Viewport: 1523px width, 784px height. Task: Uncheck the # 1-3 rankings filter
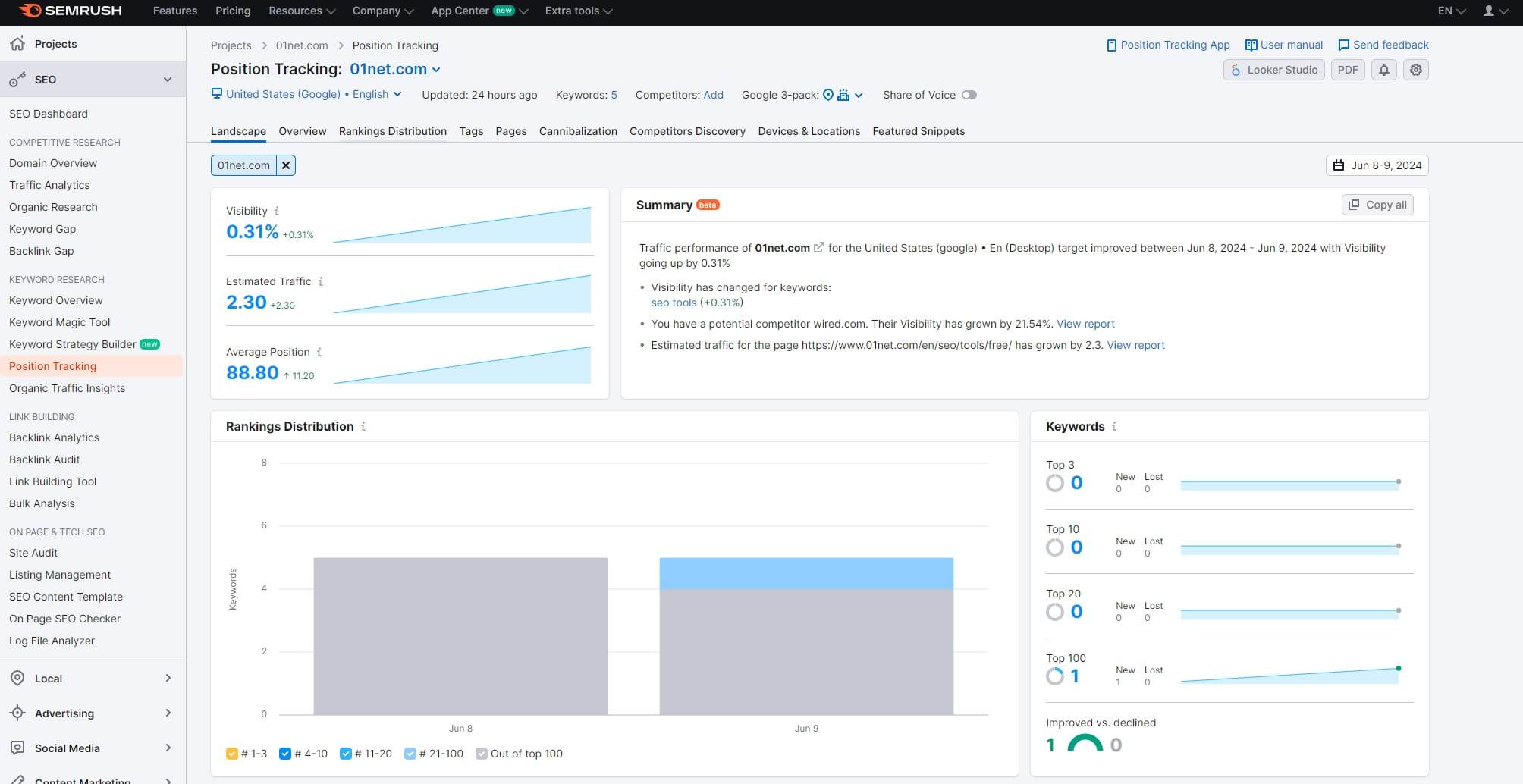231,754
